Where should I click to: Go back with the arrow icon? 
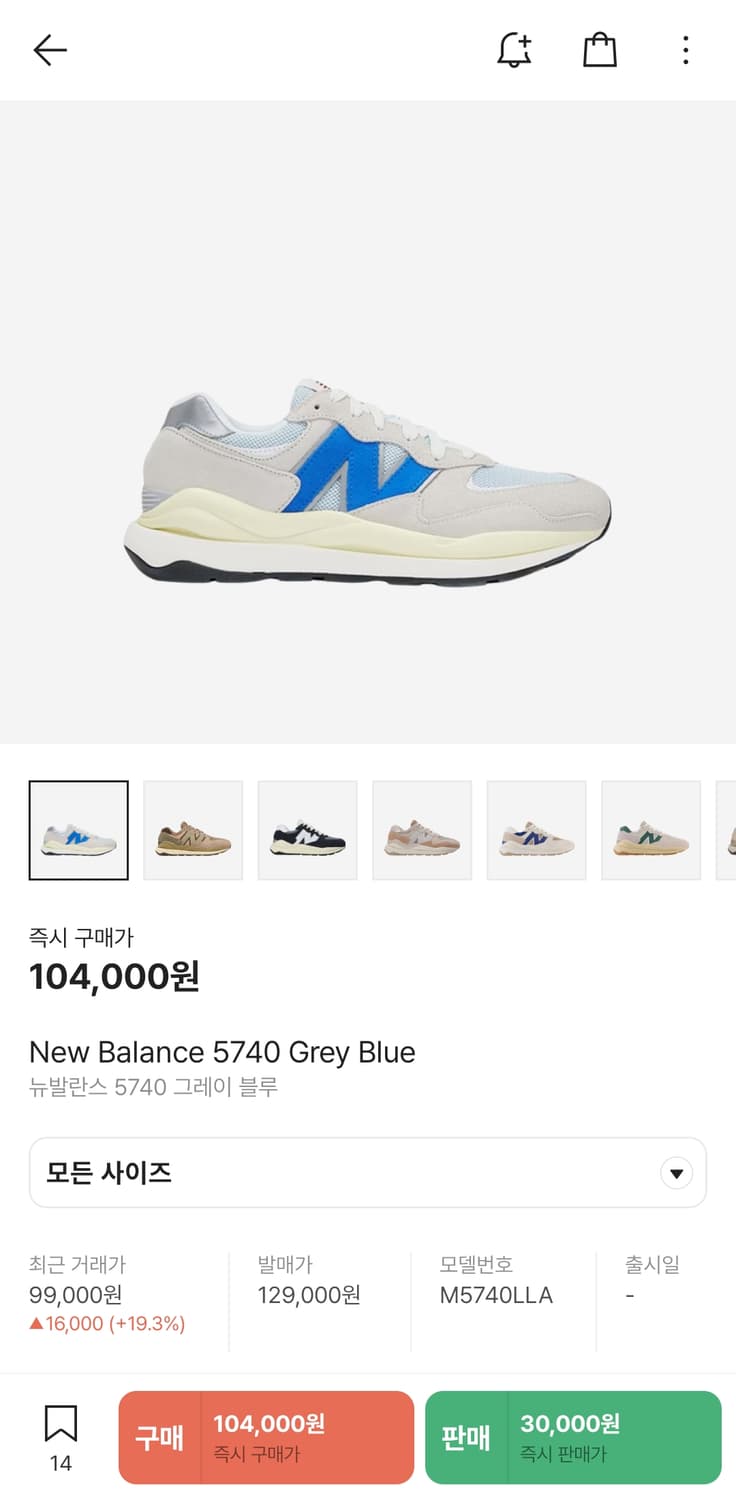click(x=49, y=50)
